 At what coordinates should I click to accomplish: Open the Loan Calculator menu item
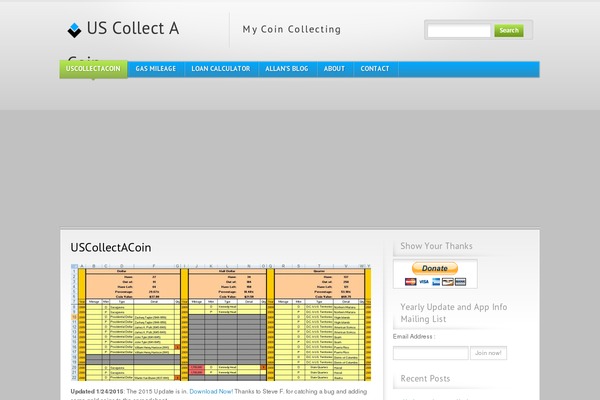click(x=221, y=69)
